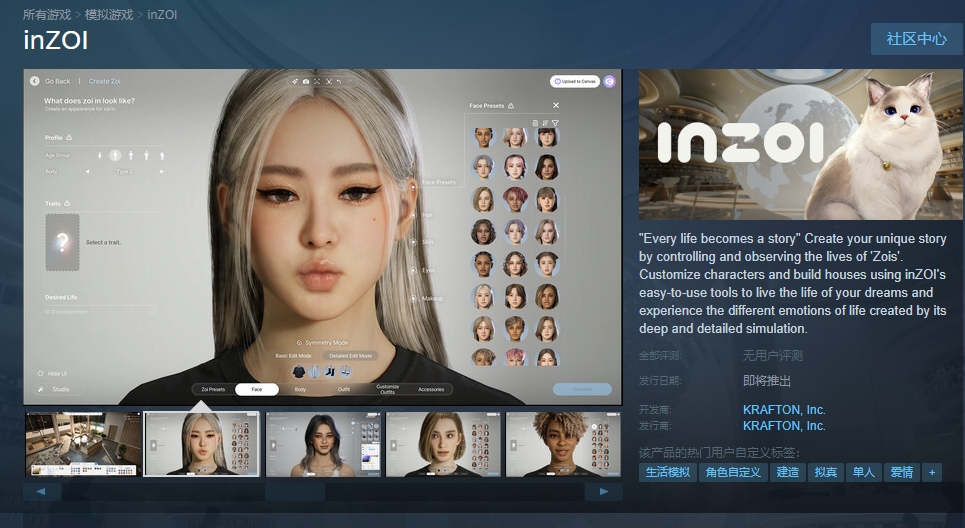Click the funnel filter icon above face presets
Screen dimensions: 965x528
555,123
